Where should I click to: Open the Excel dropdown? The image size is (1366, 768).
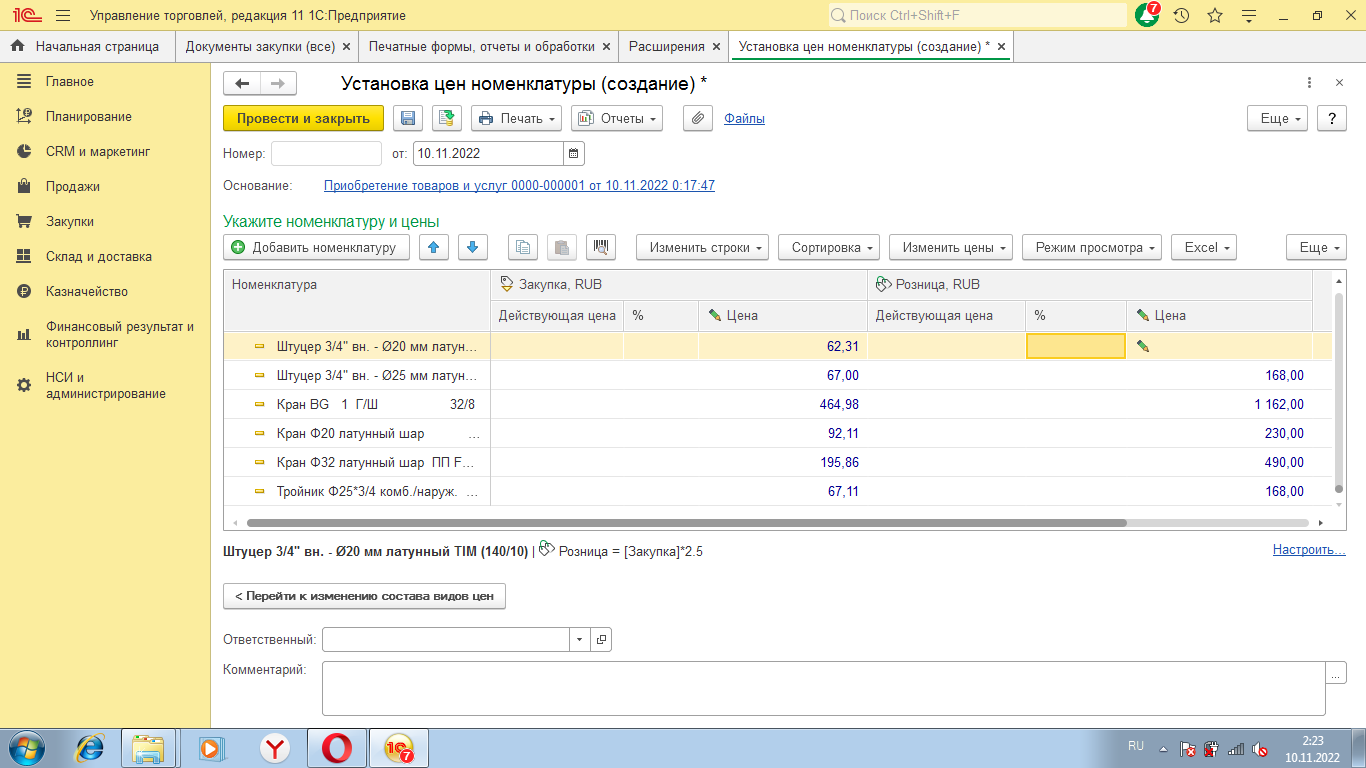tap(1204, 247)
